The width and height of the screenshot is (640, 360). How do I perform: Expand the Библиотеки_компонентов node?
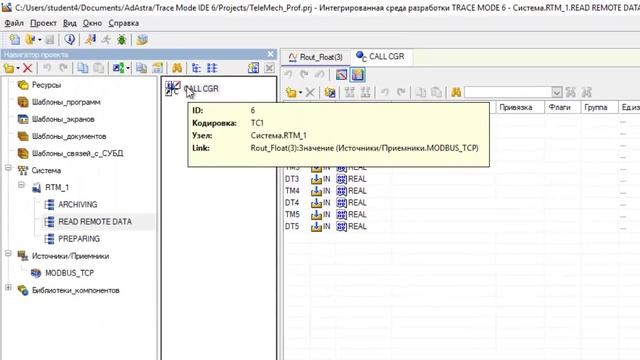pyautogui.click(x=8, y=288)
